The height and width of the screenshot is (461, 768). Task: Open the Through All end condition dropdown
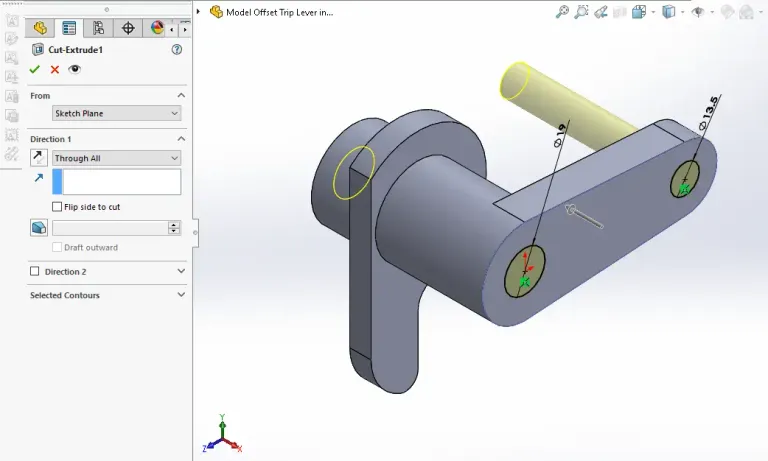point(116,158)
